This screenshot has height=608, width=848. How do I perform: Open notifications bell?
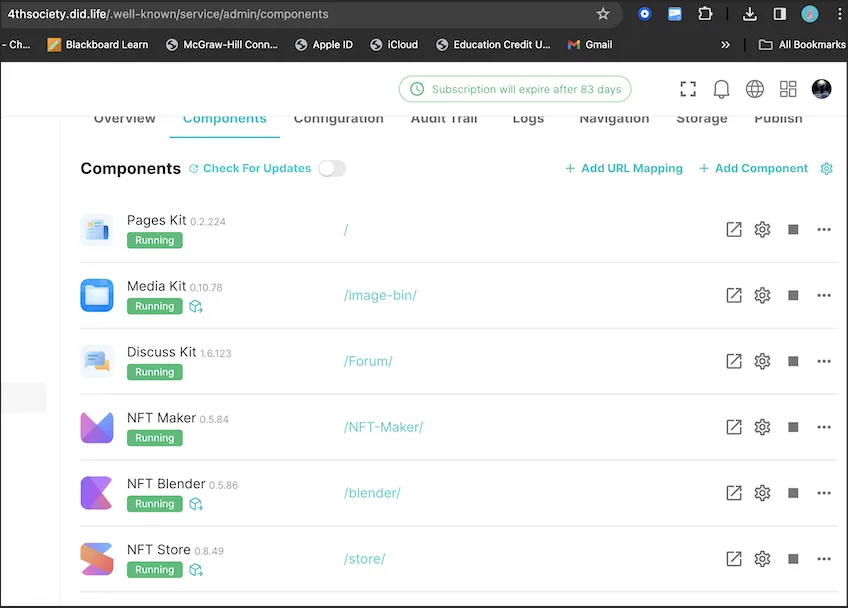coord(721,89)
